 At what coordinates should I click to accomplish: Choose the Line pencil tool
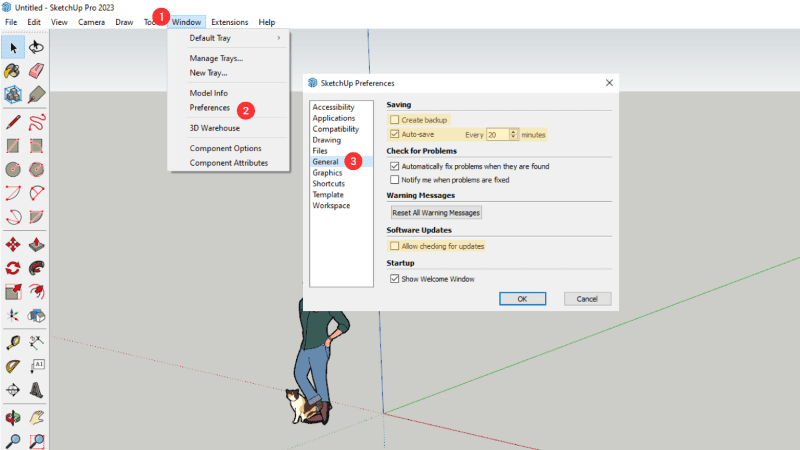14,121
